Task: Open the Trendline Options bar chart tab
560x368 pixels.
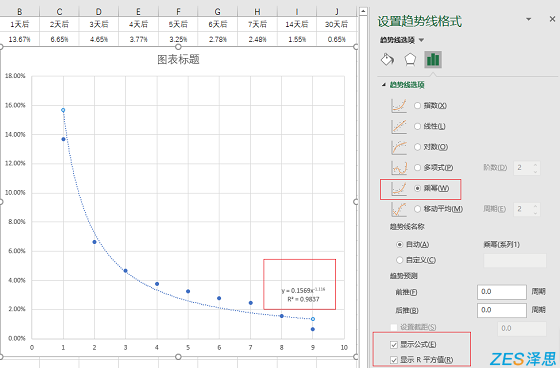Action: coord(433,59)
